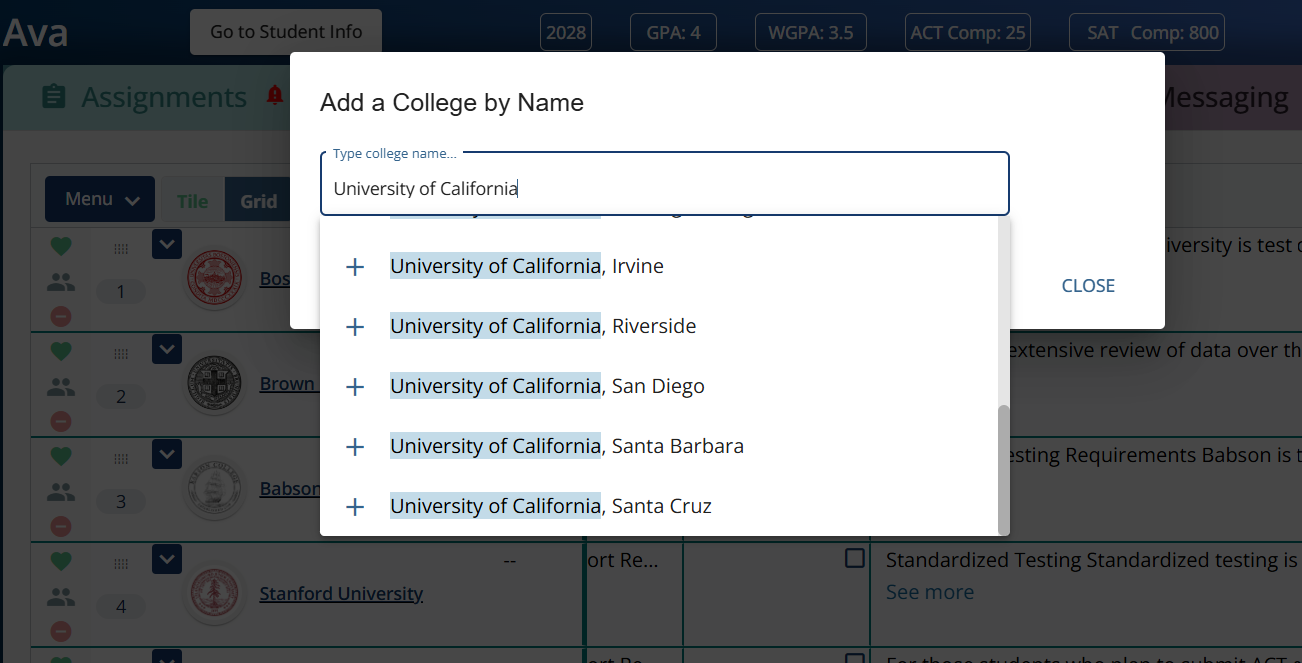Viewport: 1302px width, 663px height.
Task: Click the drag handle above rank 2
Action: [x=121, y=354]
